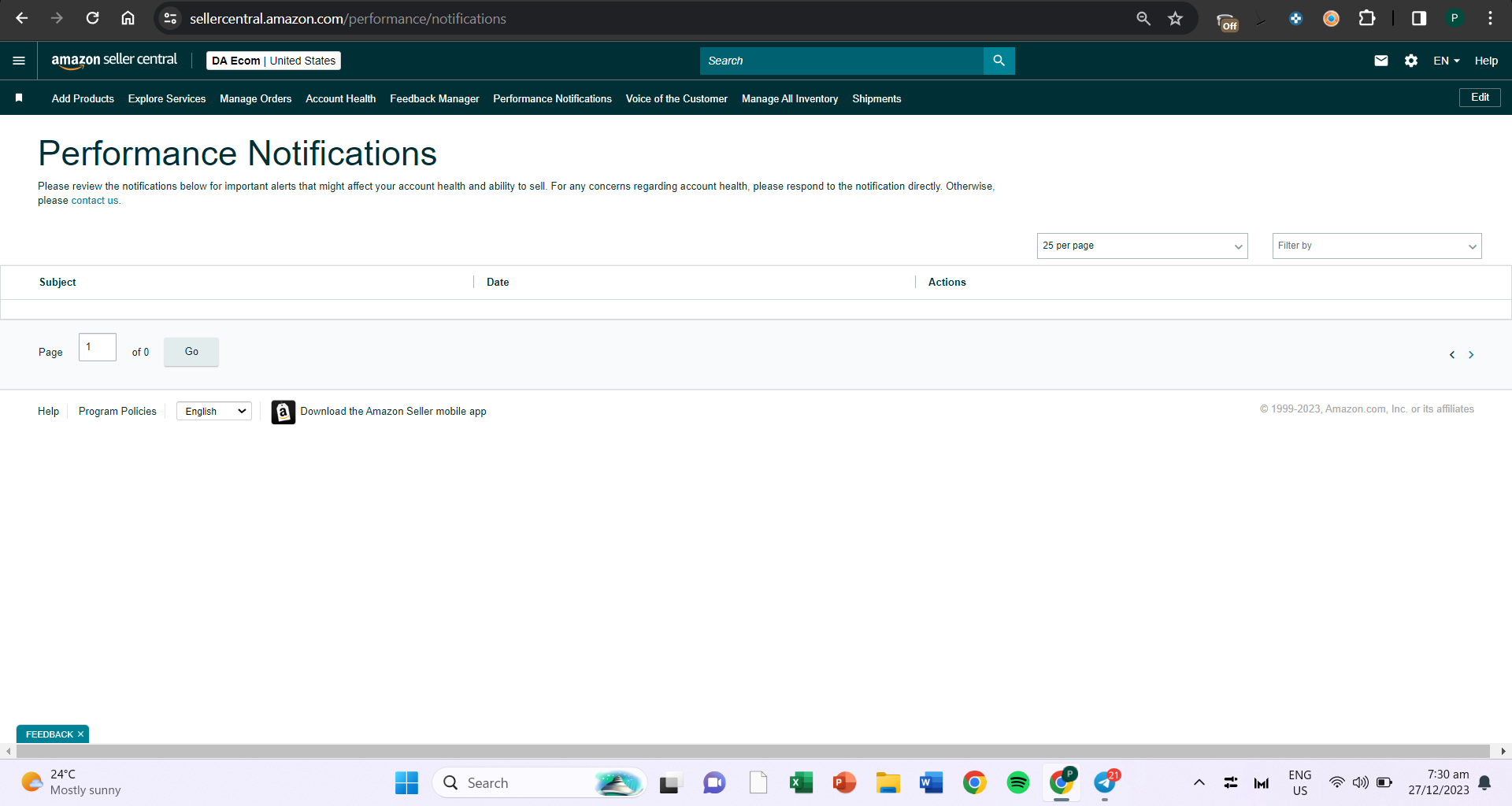Bookmark this page with the star
Screen dimensions: 1512x806
tap(1175, 18)
